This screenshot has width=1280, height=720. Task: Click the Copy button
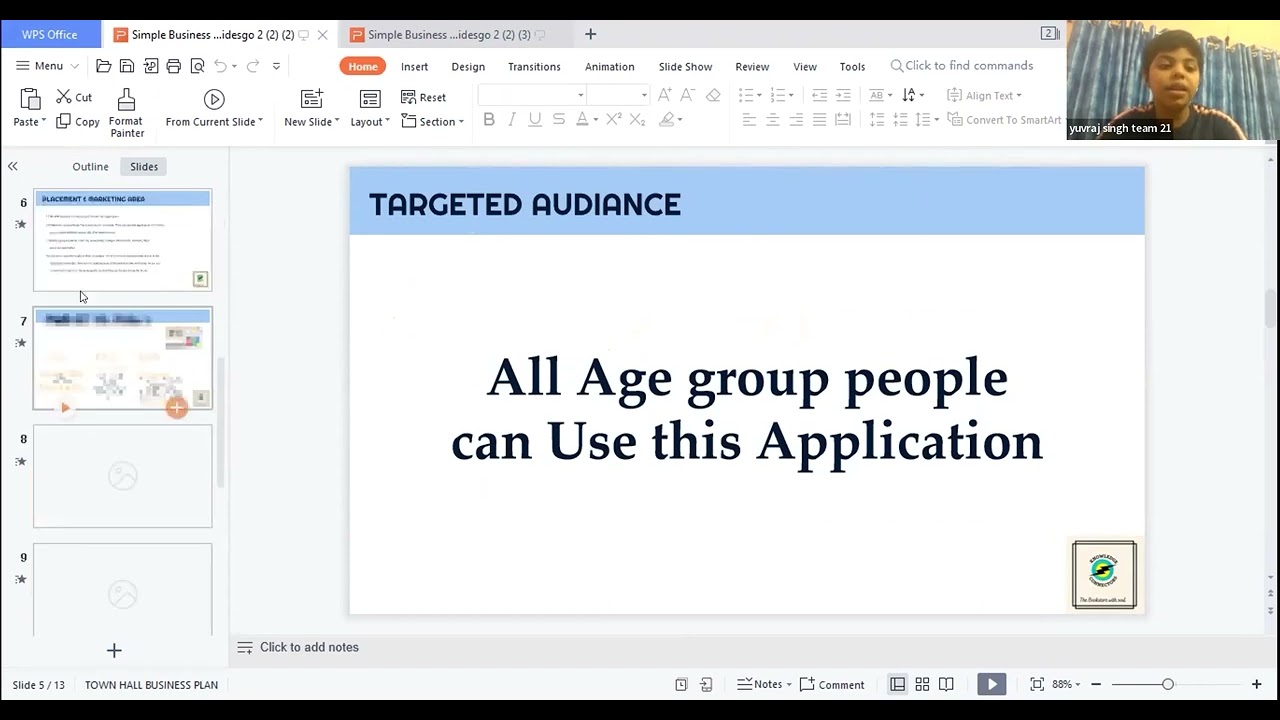point(78,122)
